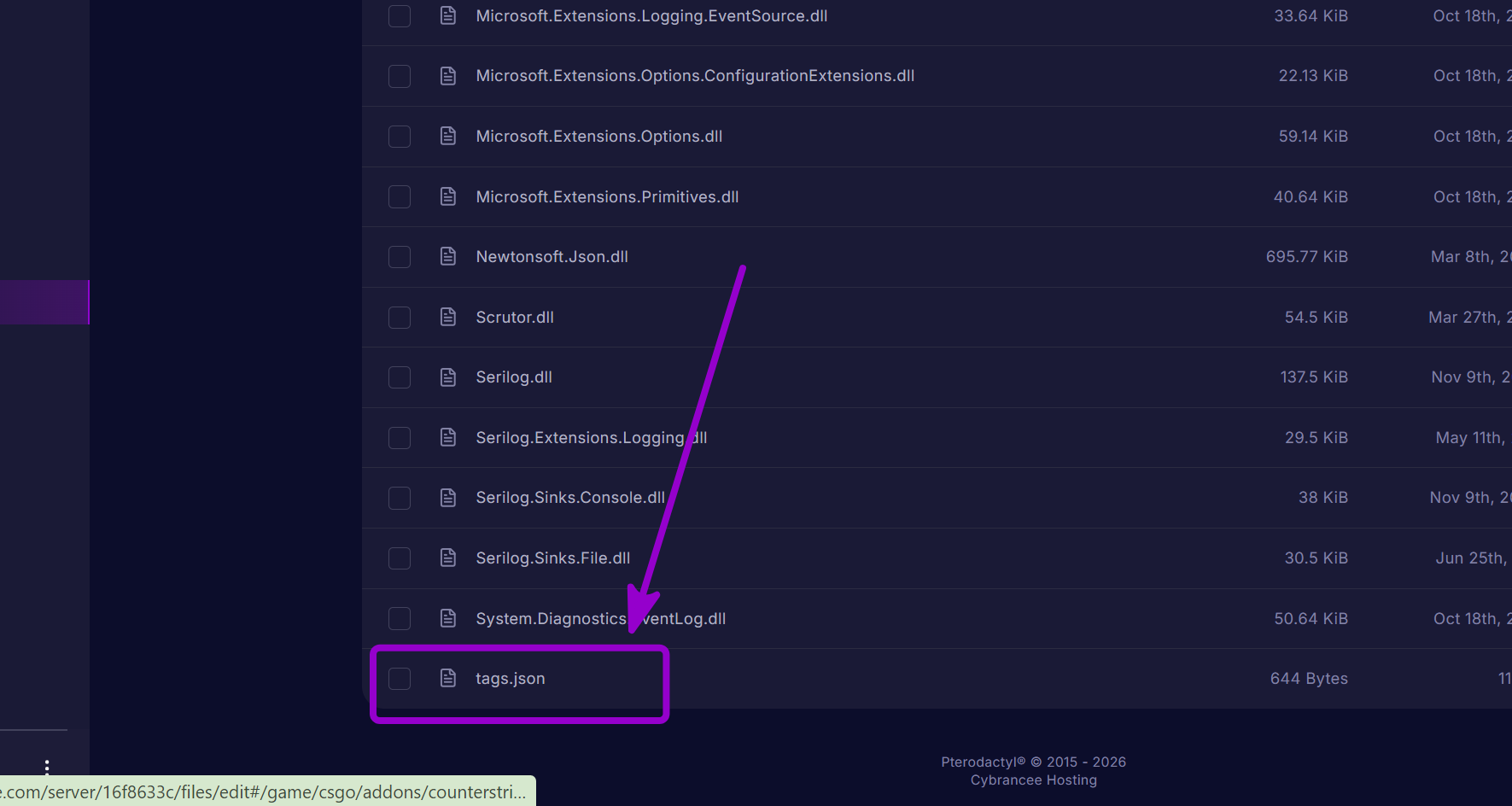Image resolution: width=1512 pixels, height=806 pixels.
Task: Select the highlighted purple sidebar item
Action: [x=44, y=302]
